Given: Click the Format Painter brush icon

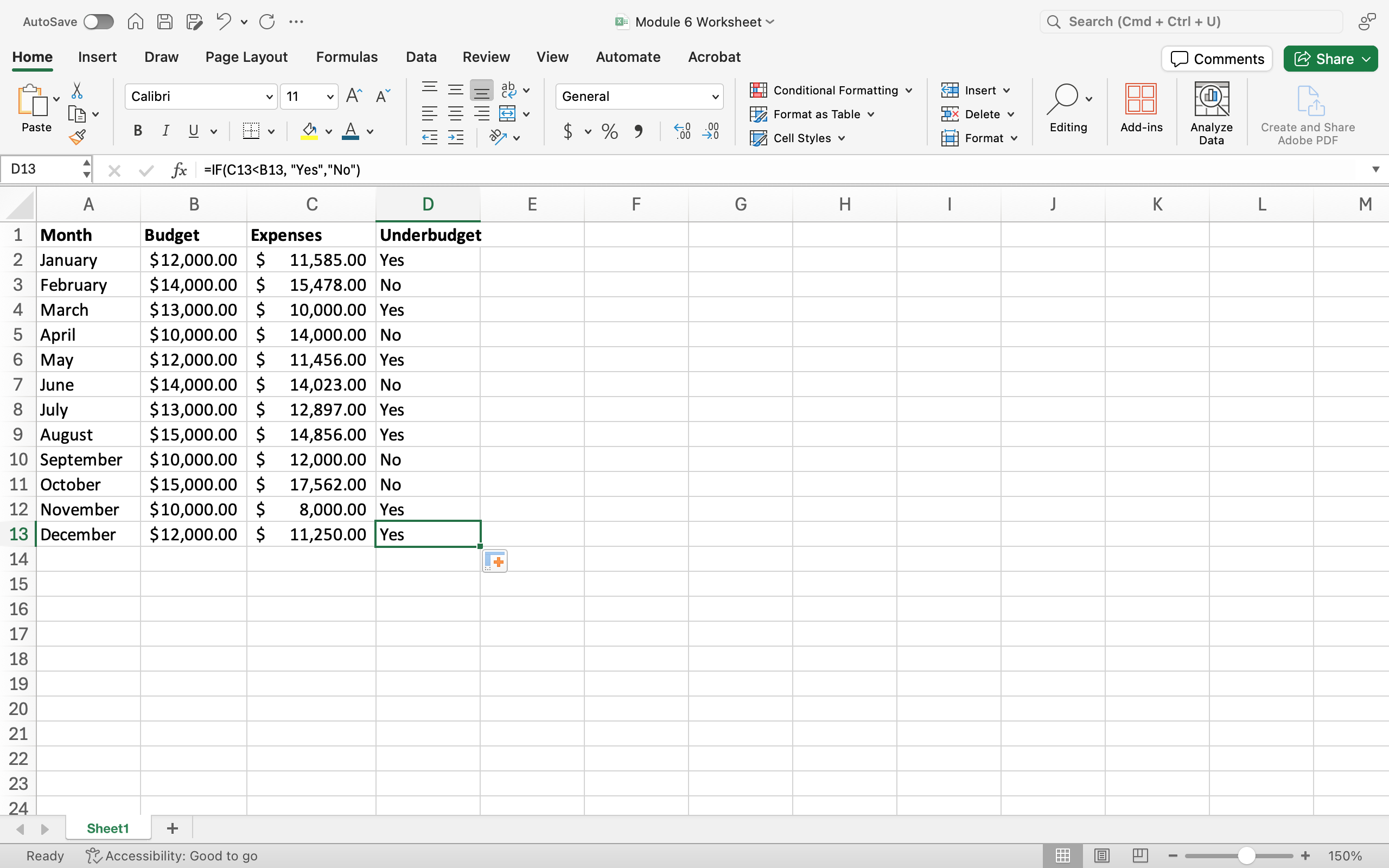Looking at the screenshot, I should 77,137.
